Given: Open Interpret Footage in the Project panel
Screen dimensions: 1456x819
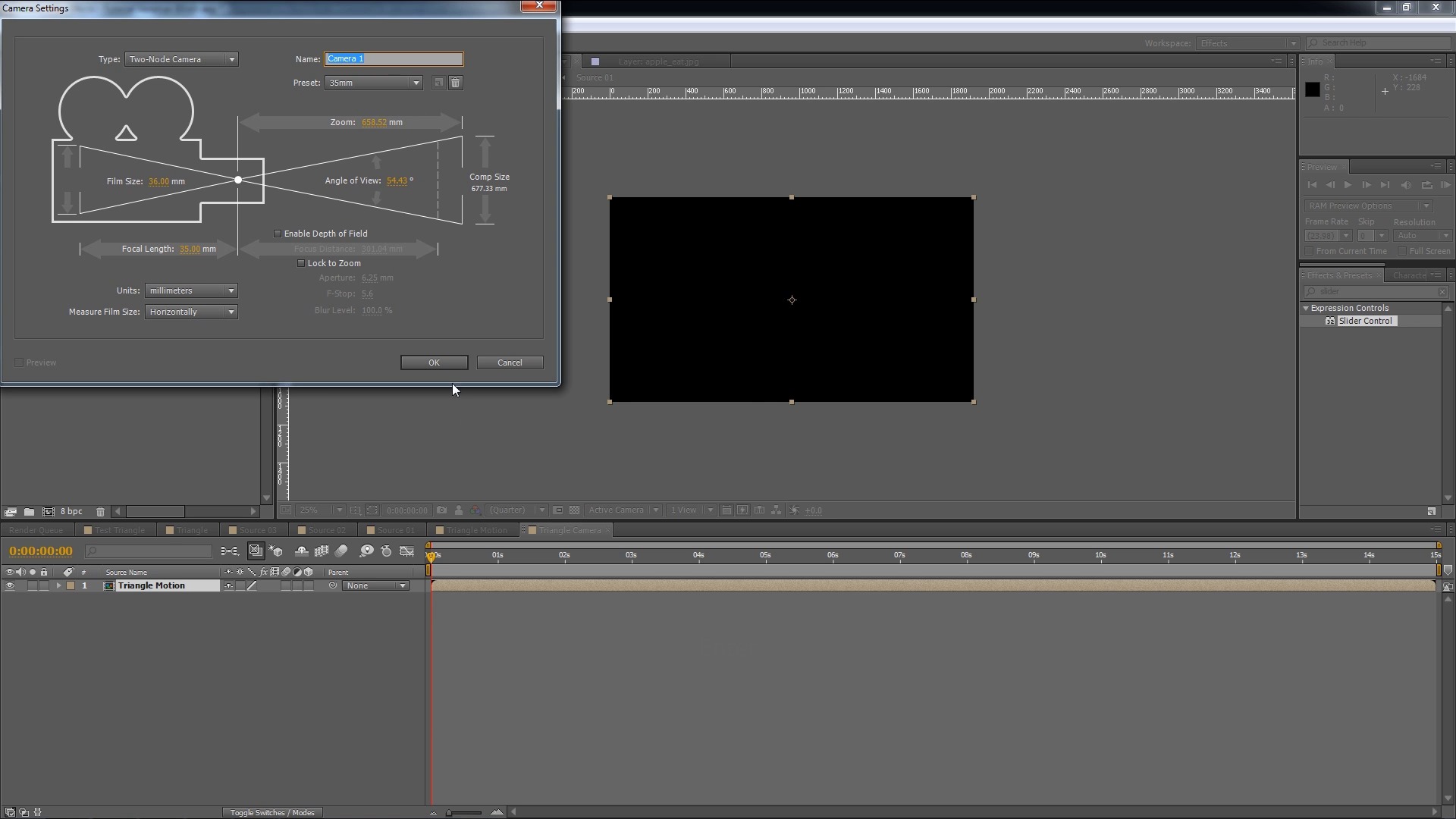Looking at the screenshot, I should point(11,512).
